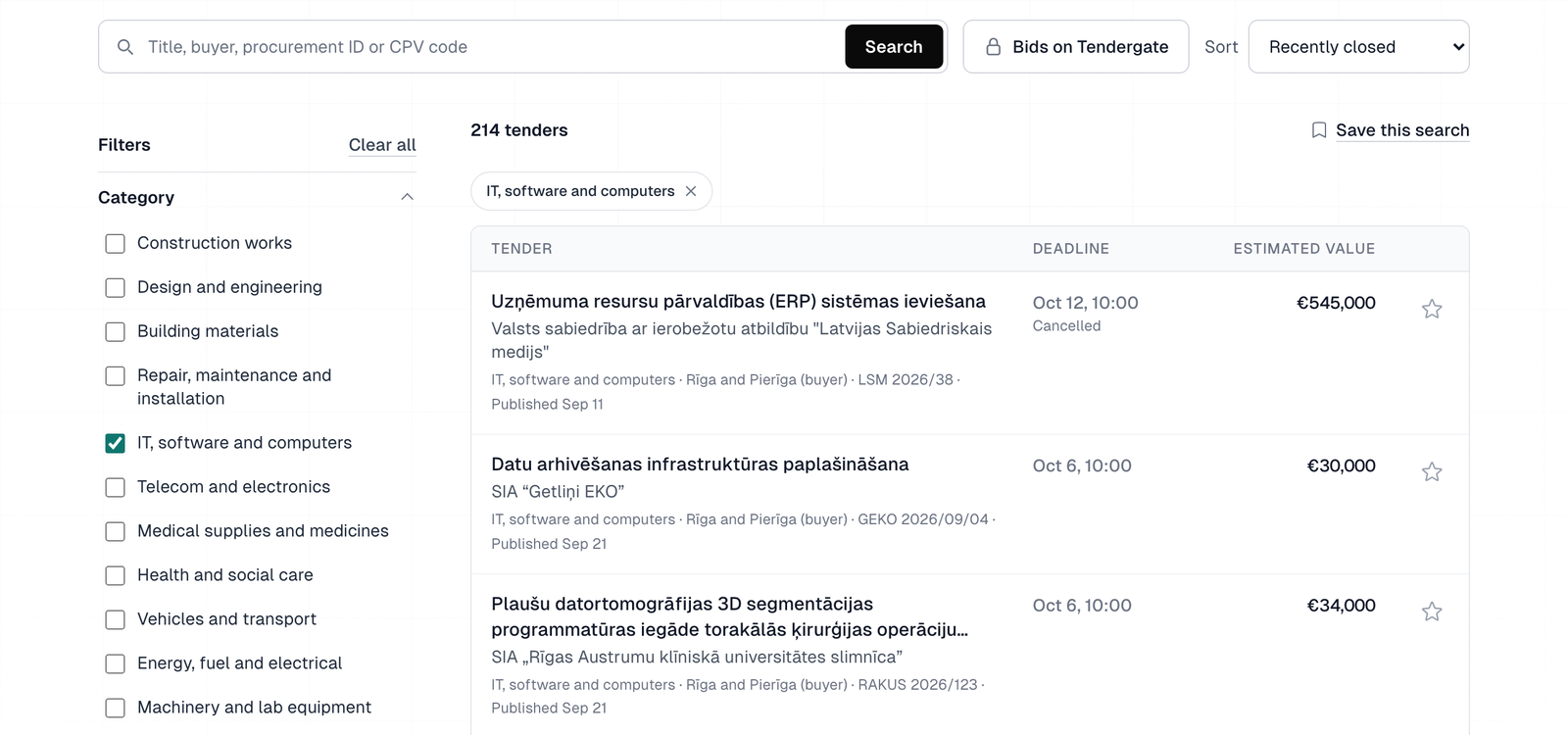Tick the Construction works checkbox

point(116,244)
